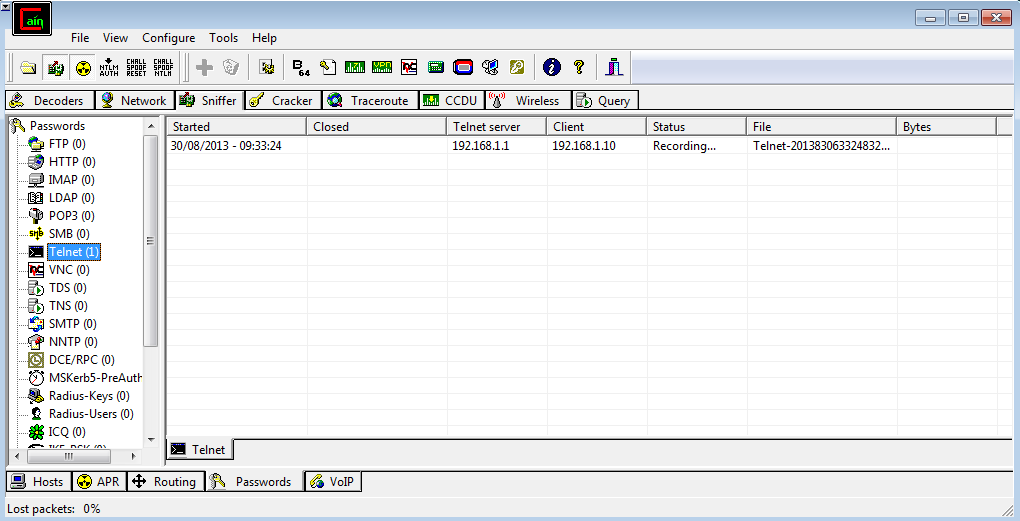Switch to the CCDU tab
Viewport: 1020px width, 521px height.
click(451, 100)
